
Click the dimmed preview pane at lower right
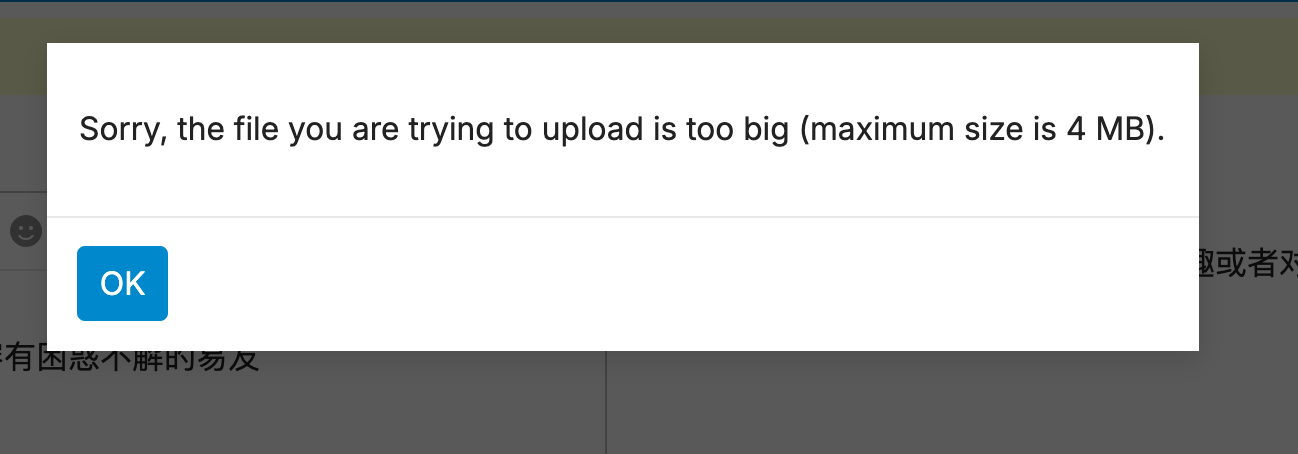[x=950, y=405]
